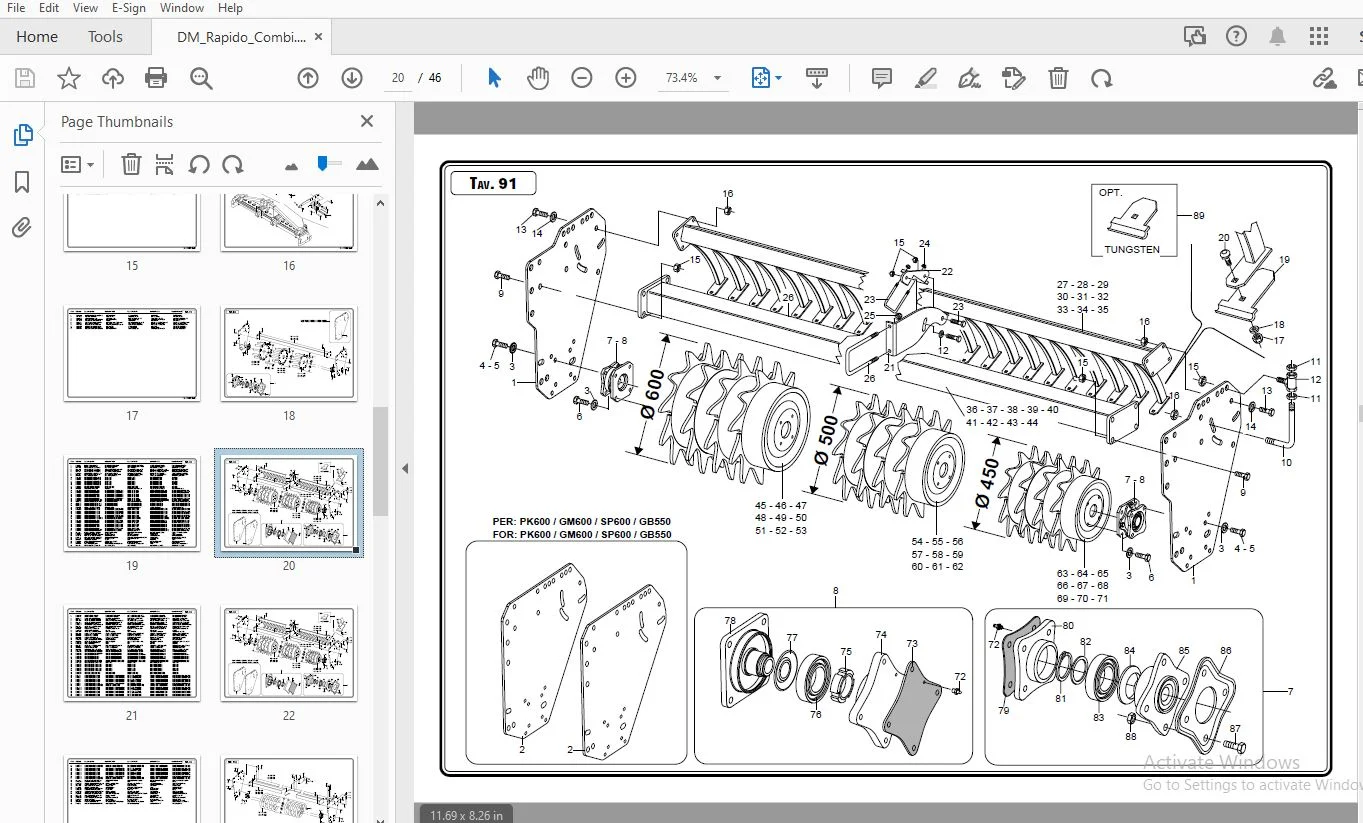Open the find text search tool
This screenshot has width=1363, height=823.
pos(201,78)
